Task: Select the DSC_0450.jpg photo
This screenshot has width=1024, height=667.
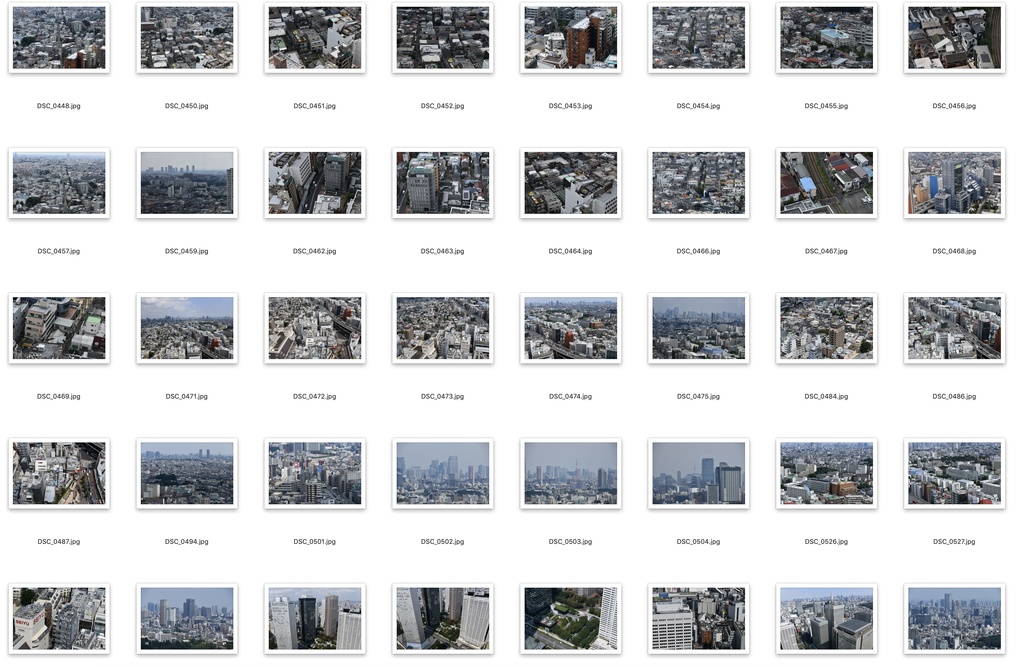Action: click(x=187, y=38)
